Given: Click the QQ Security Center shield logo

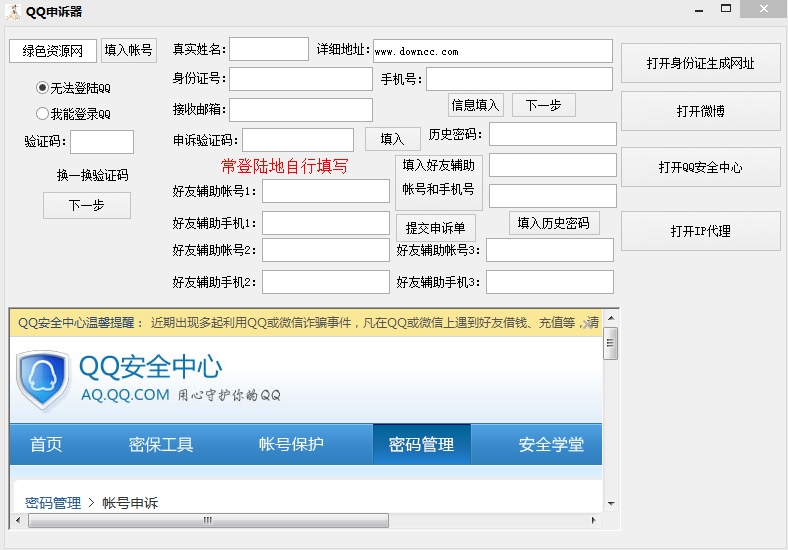Looking at the screenshot, I should (43, 379).
